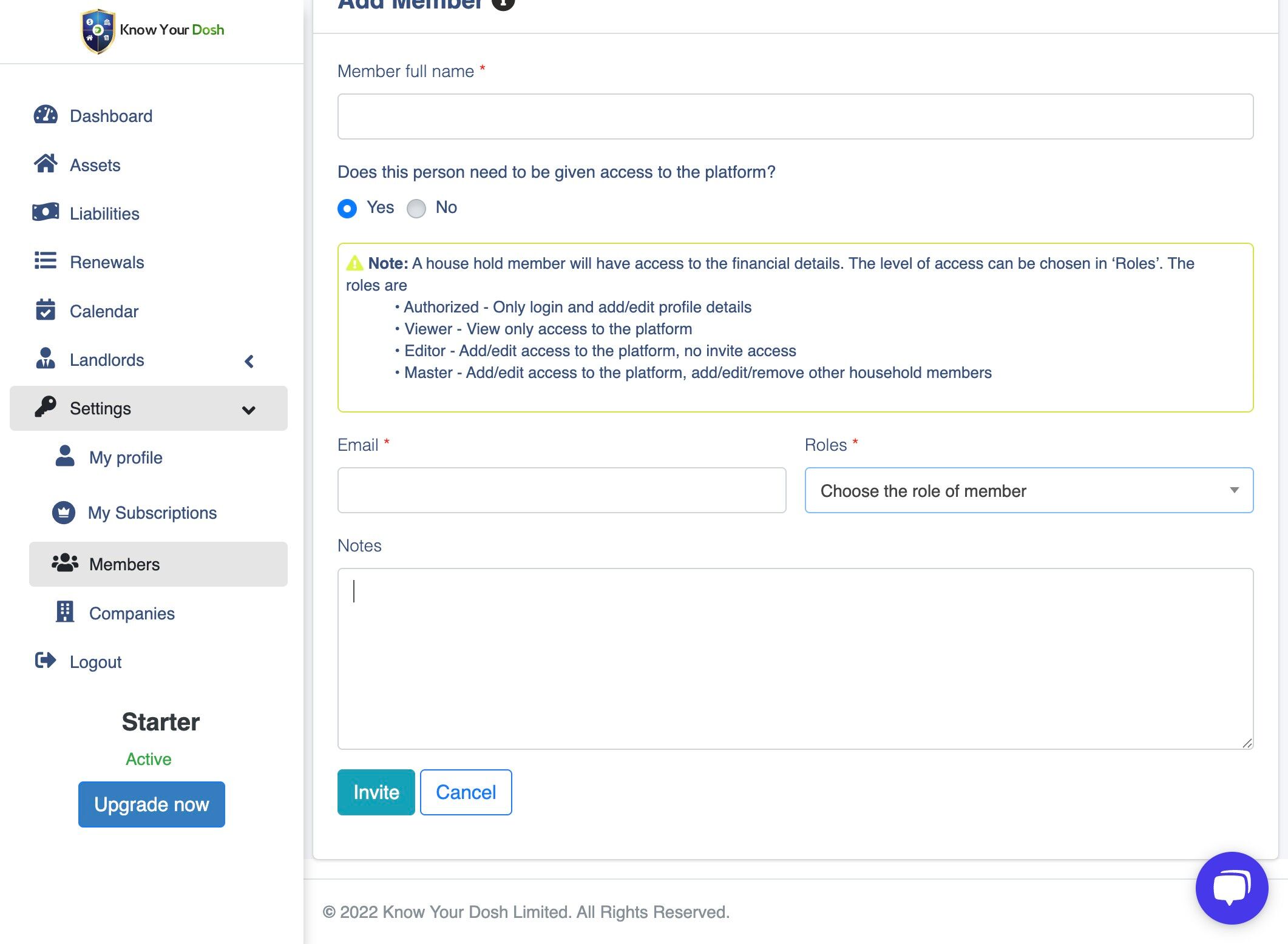
Task: Expand the Landlords submenu arrow
Action: tap(249, 362)
